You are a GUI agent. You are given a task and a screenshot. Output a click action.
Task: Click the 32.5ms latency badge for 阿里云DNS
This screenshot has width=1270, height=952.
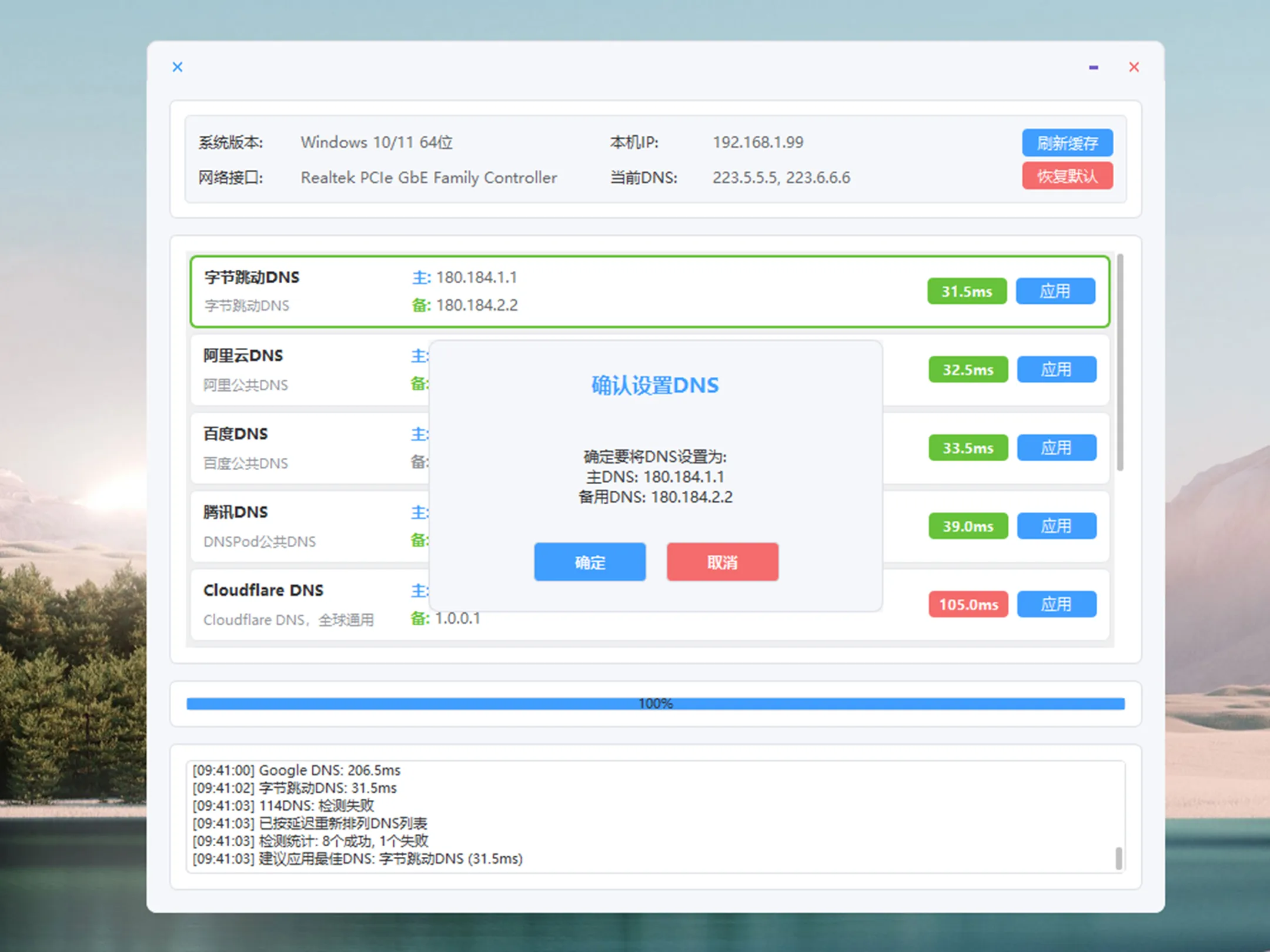968,369
